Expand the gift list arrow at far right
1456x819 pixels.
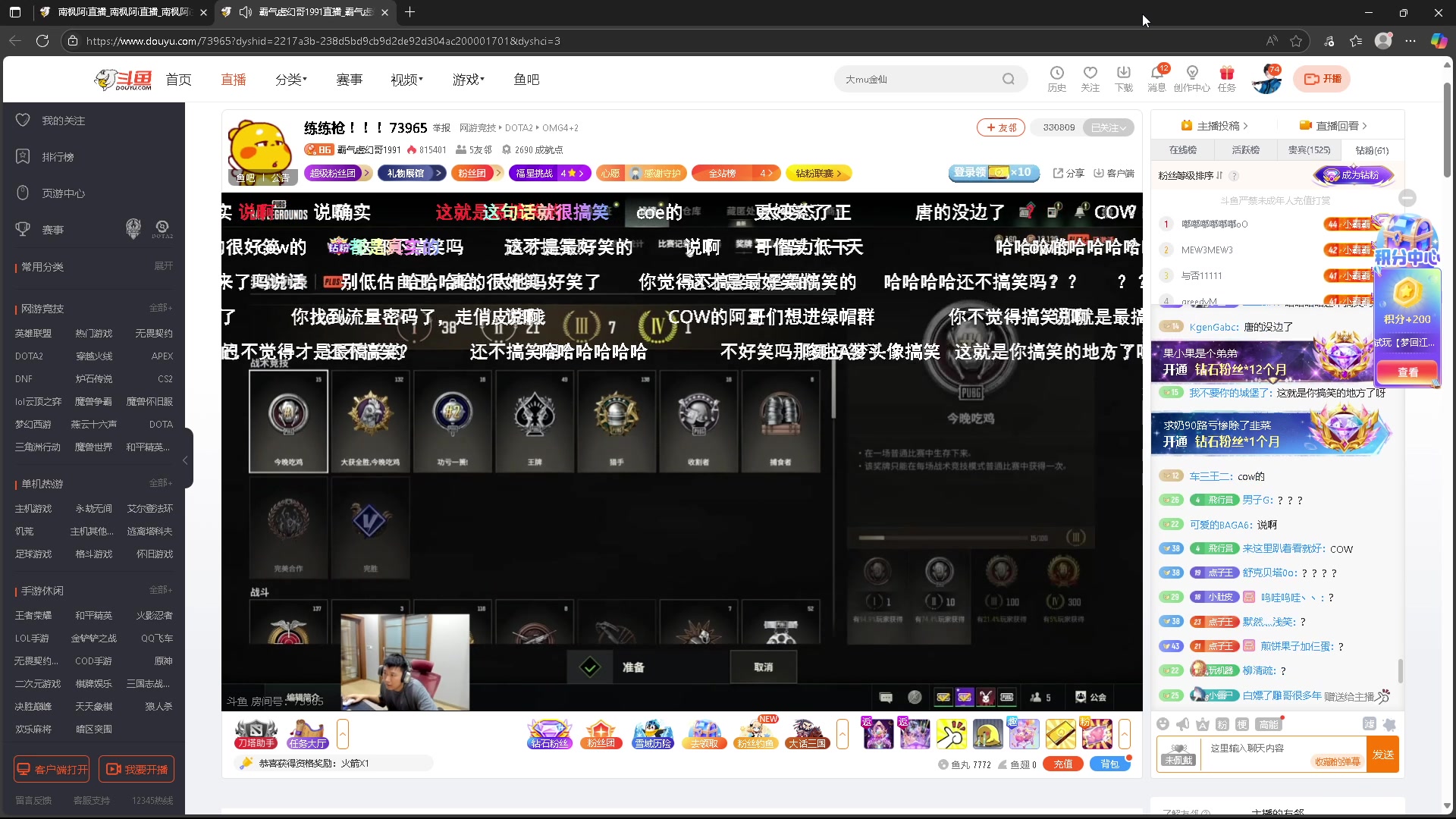click(1125, 734)
